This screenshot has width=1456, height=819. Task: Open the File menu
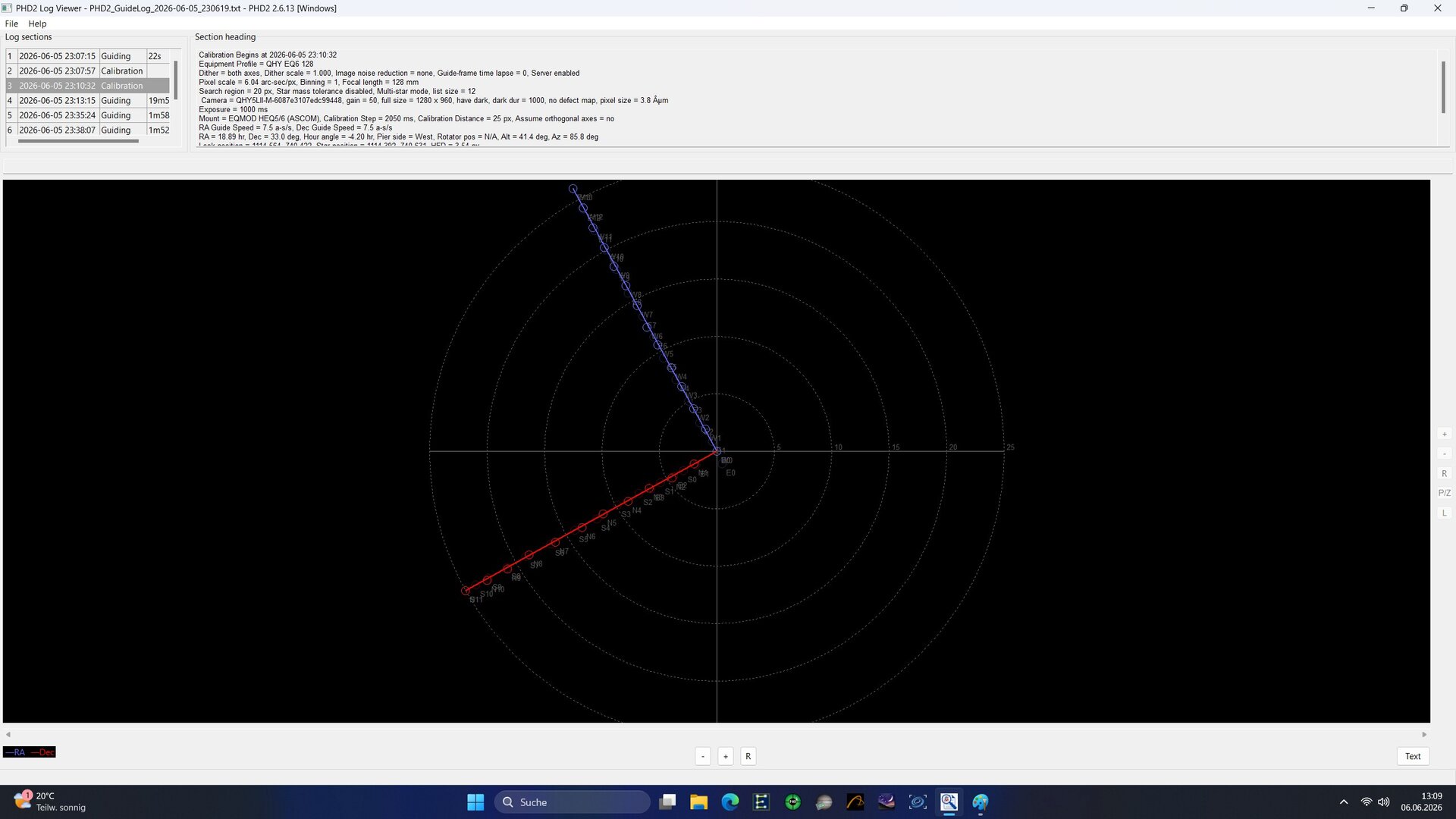(11, 24)
